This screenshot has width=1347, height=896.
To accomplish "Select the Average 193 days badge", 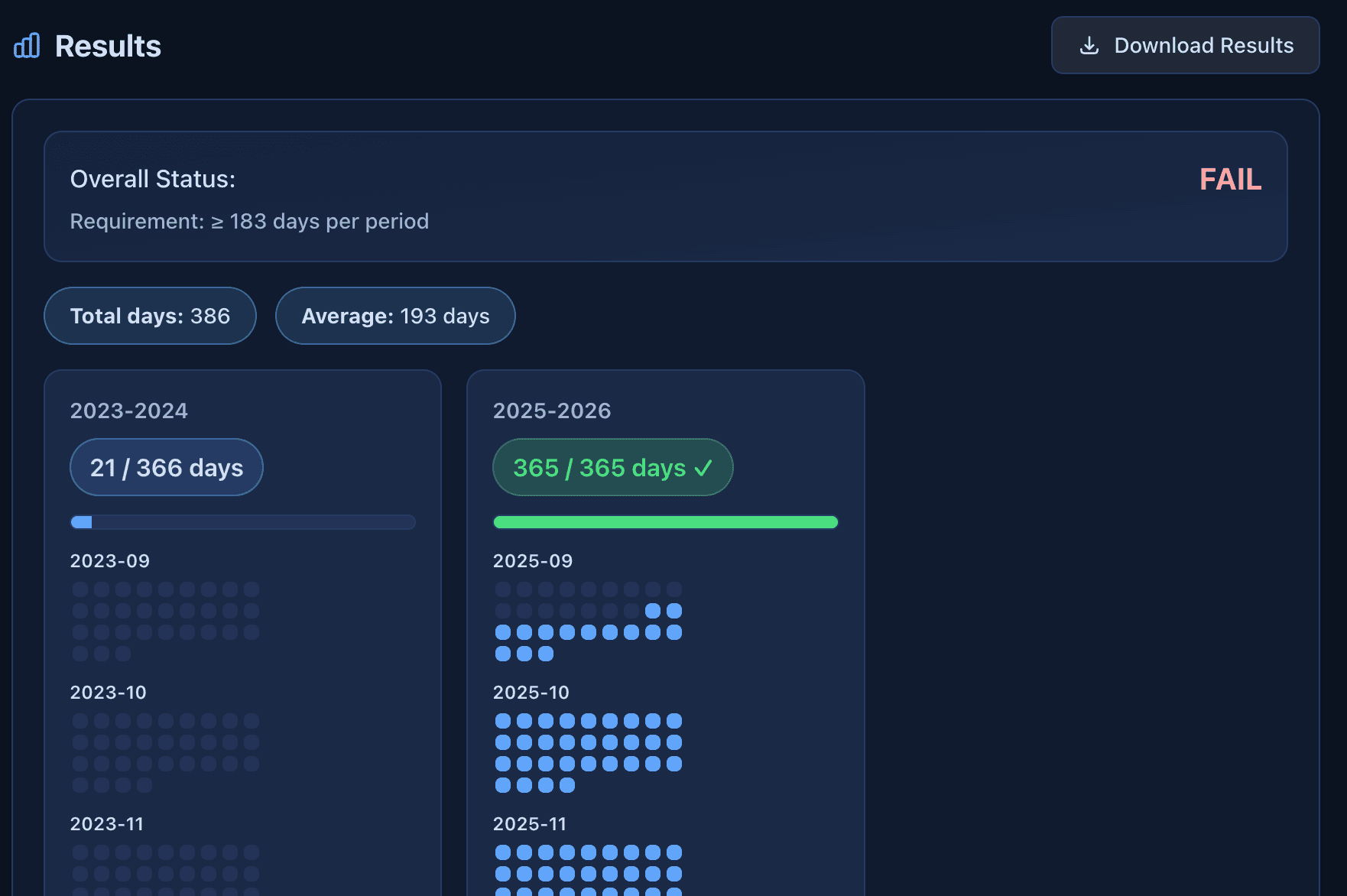I will coord(394,316).
